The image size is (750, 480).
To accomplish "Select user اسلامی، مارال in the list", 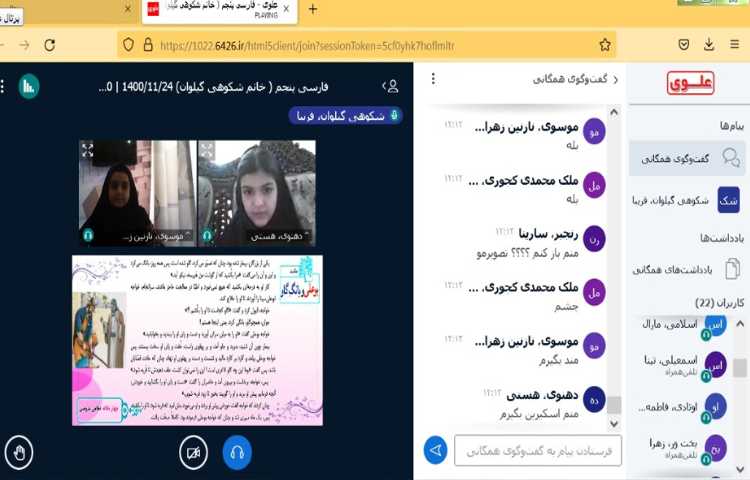I will (685, 326).
